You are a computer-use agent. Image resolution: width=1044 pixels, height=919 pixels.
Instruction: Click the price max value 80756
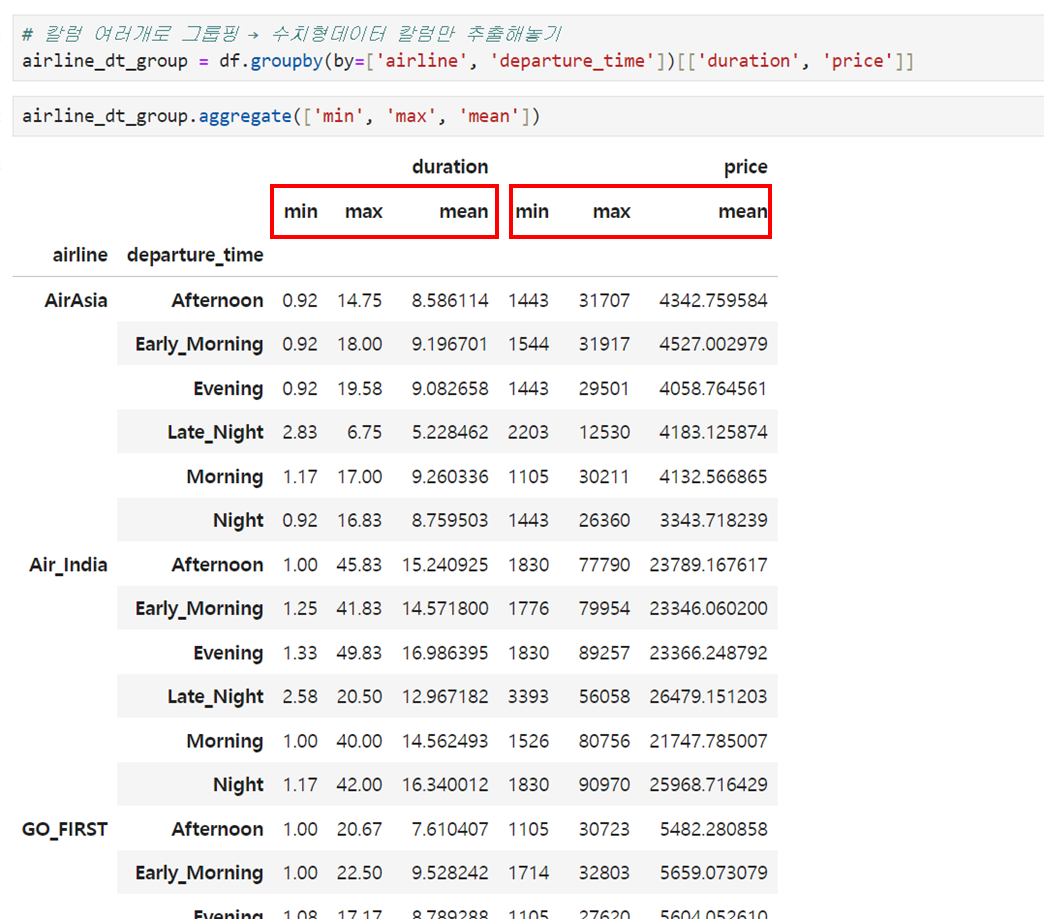pos(604,741)
